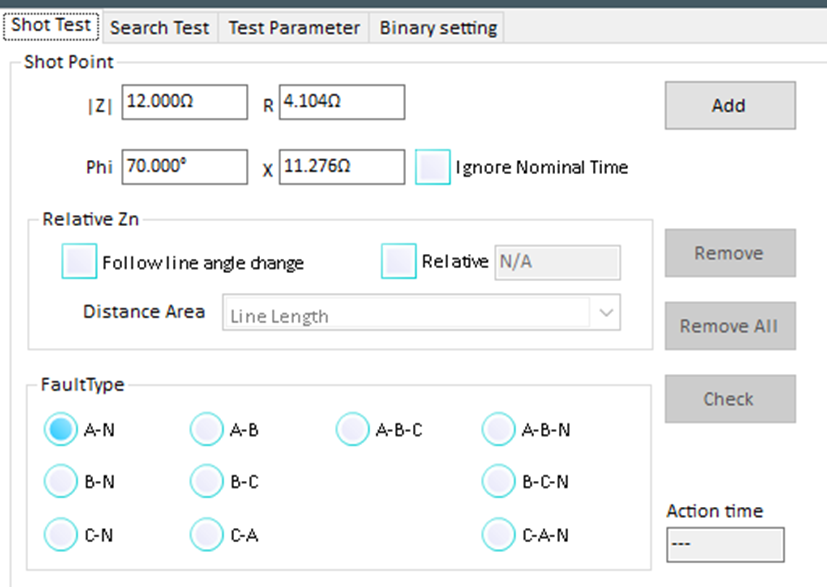Check the Relative checkbox
This screenshot has width=827, height=587.
pyautogui.click(x=399, y=261)
